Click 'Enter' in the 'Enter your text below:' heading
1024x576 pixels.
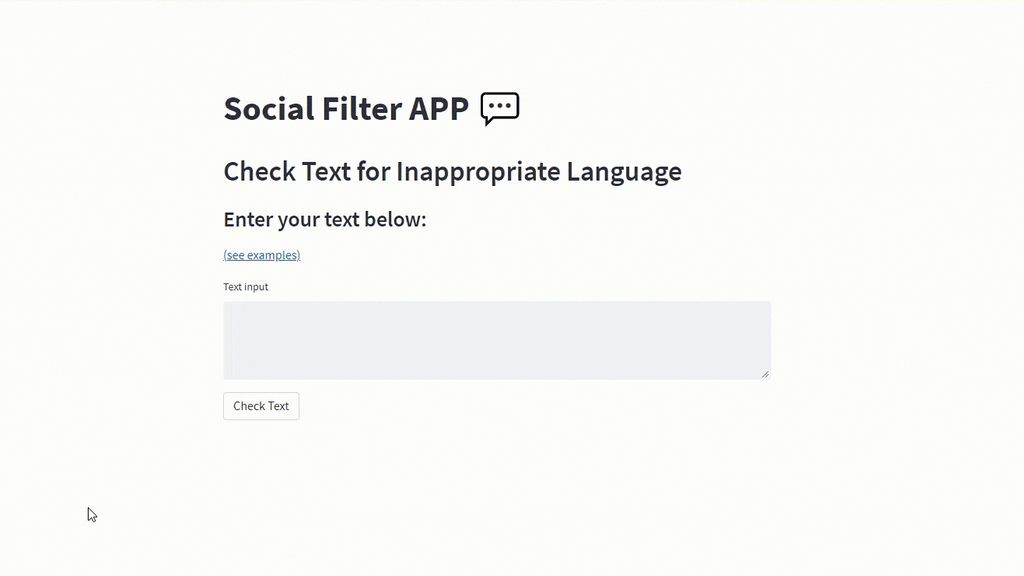[248, 219]
